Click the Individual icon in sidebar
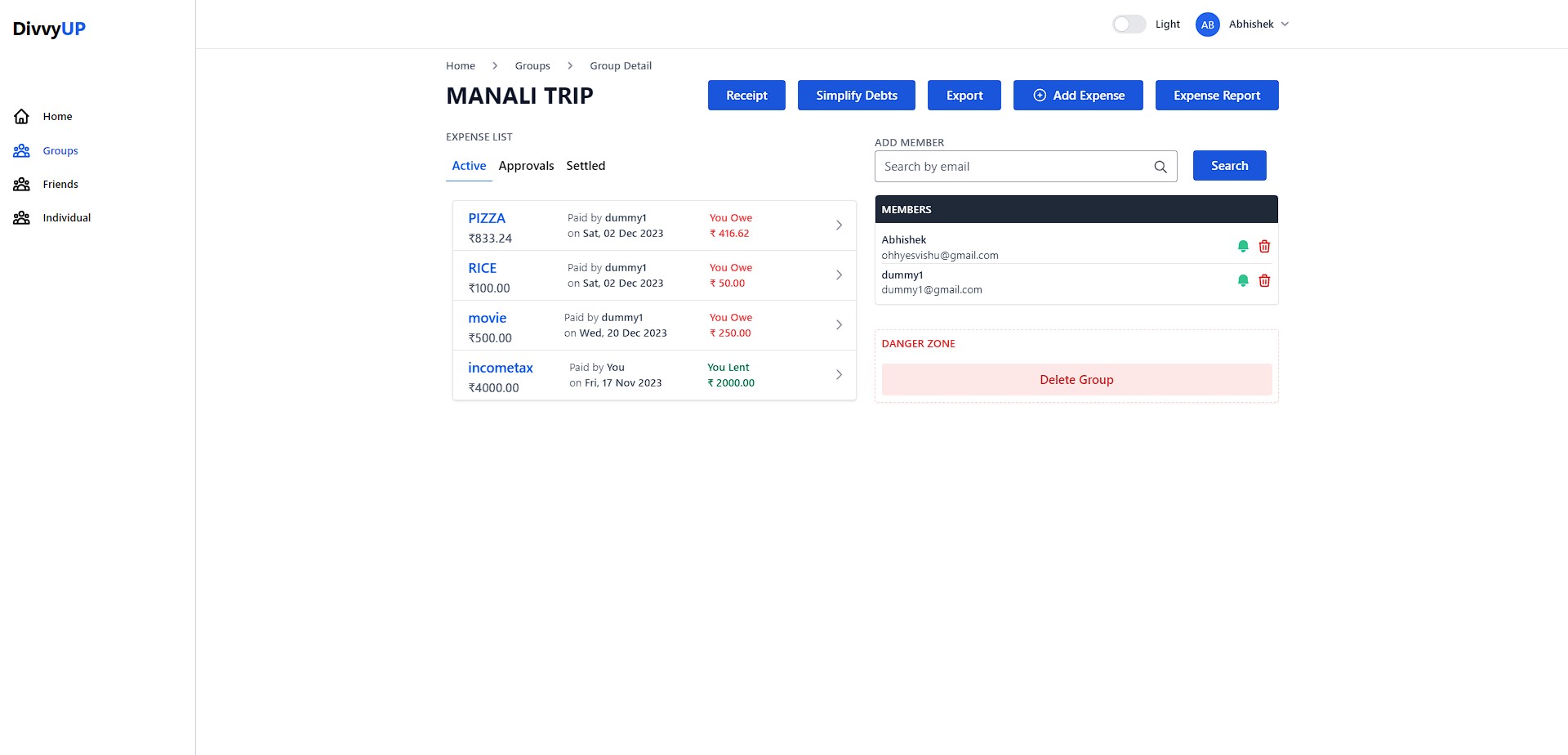Image resolution: width=1568 pixels, height=755 pixels. tap(22, 218)
